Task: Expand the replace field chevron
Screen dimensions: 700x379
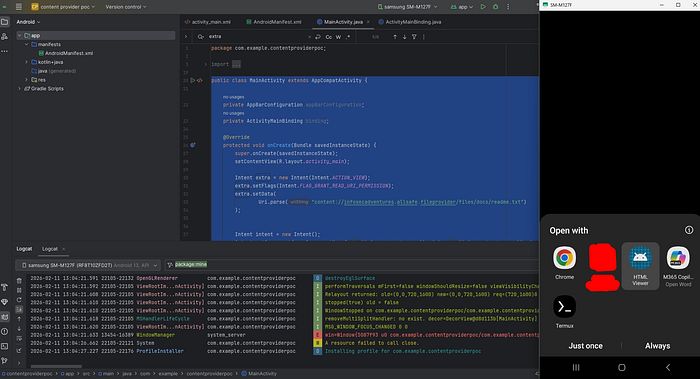Action: tap(186, 37)
